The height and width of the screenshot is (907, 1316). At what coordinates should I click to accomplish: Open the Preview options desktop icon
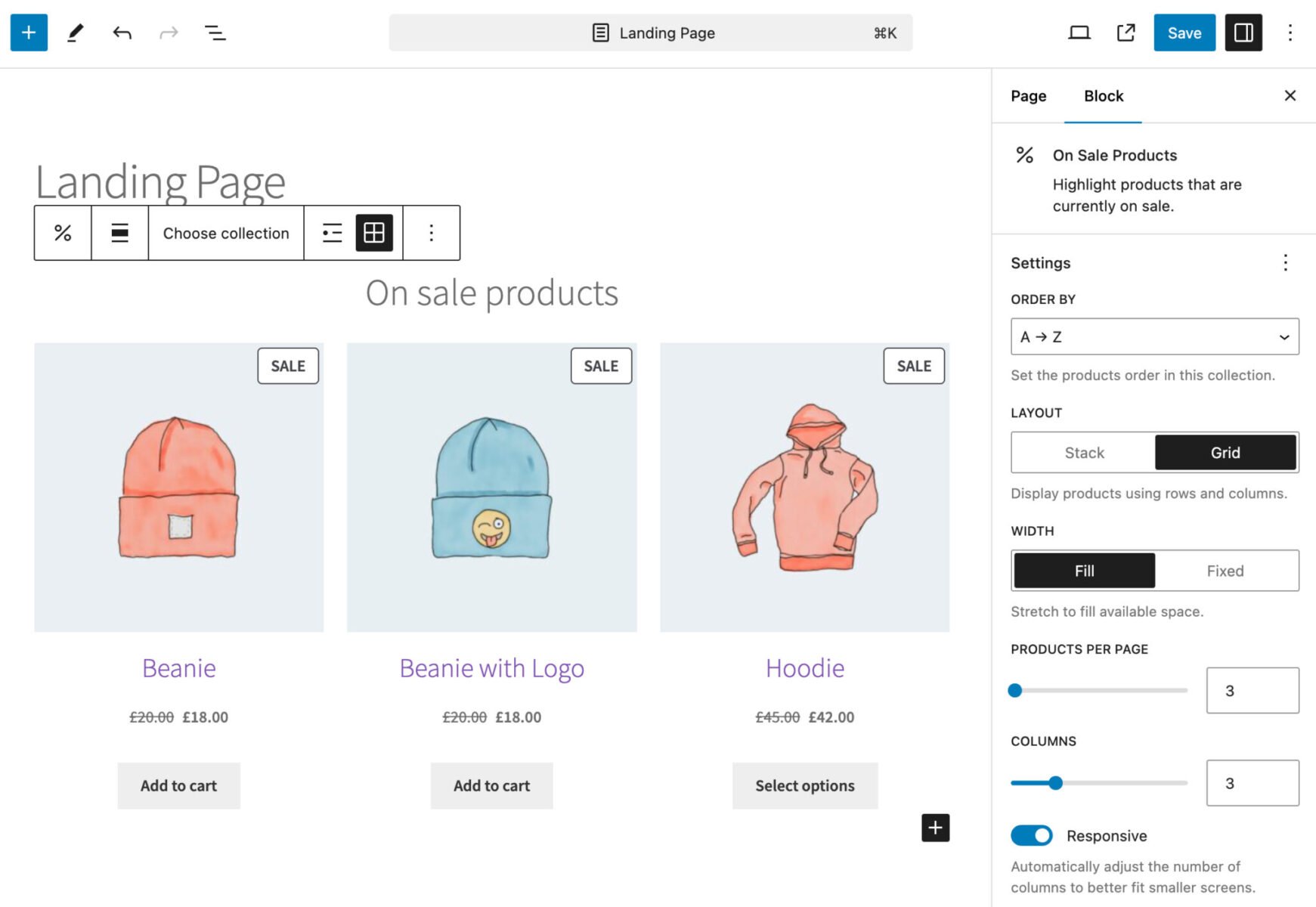(x=1079, y=33)
